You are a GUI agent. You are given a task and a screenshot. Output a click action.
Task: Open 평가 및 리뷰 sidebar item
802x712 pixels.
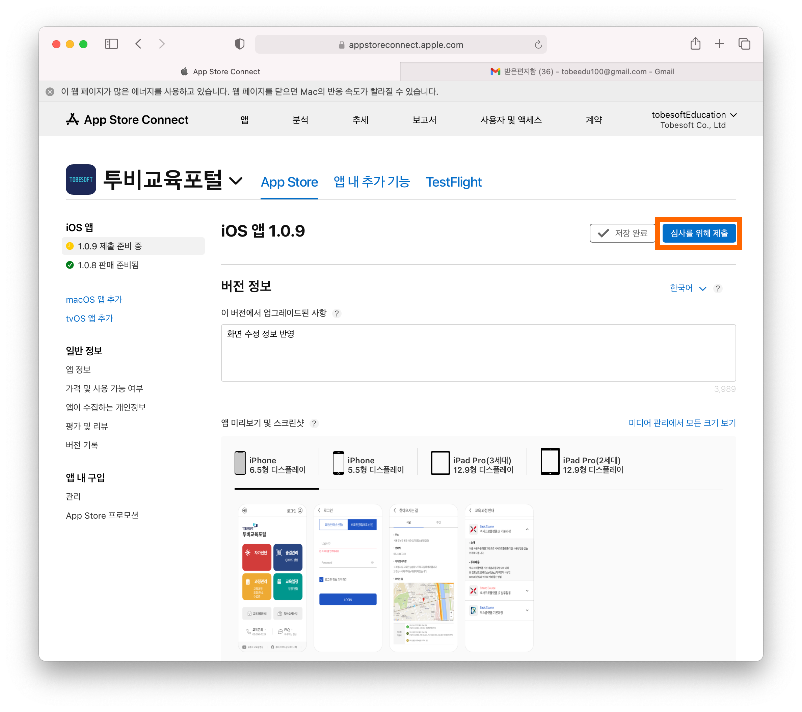[87, 426]
